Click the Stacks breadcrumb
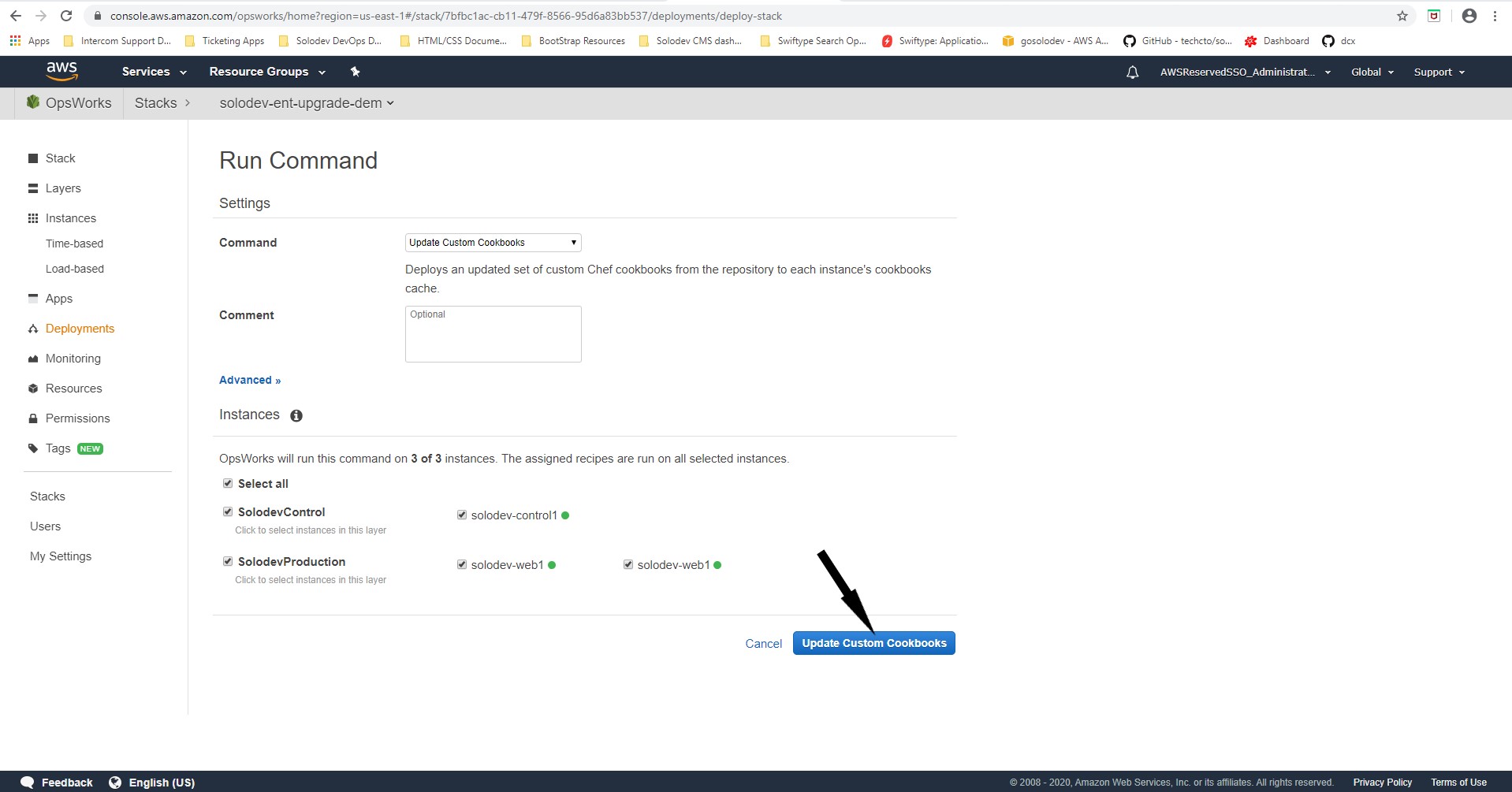This screenshot has width=1512, height=792. [156, 103]
